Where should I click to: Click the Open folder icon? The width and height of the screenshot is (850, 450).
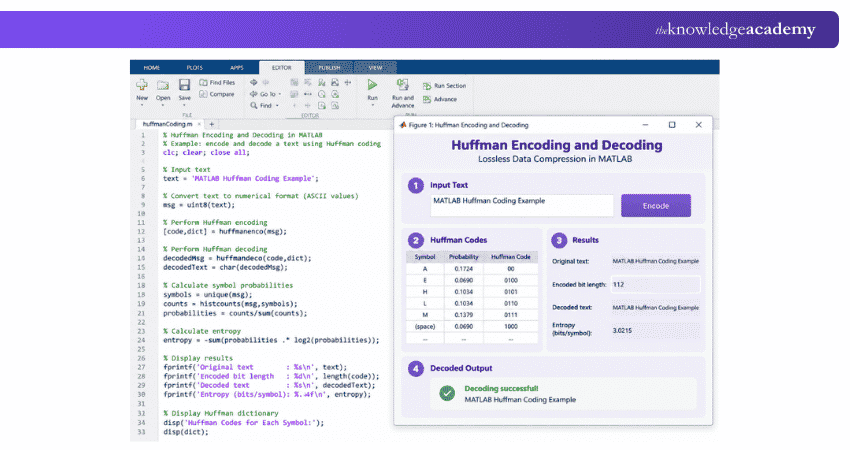[163, 85]
